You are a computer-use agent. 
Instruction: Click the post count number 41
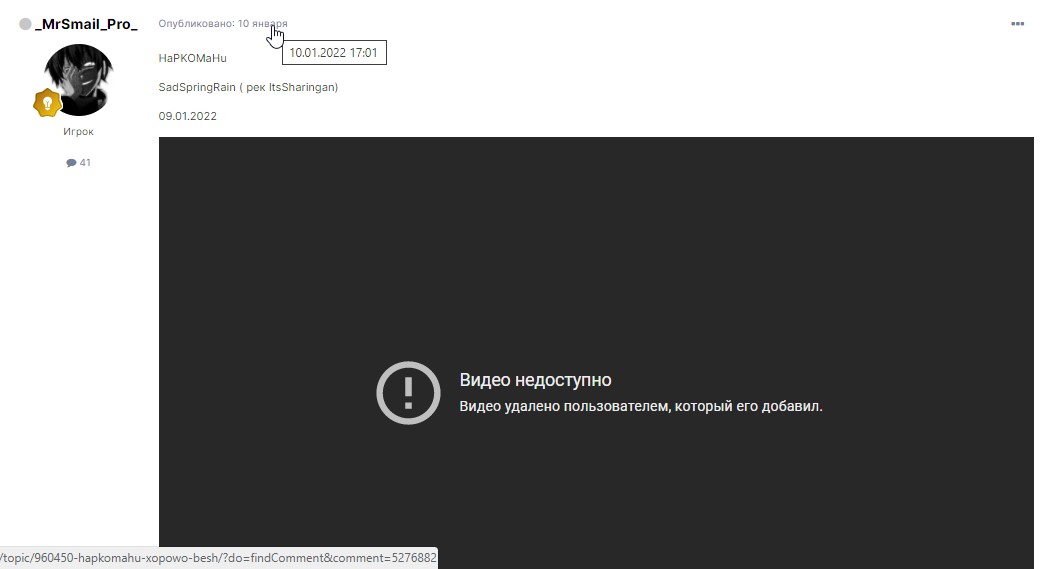[85, 163]
